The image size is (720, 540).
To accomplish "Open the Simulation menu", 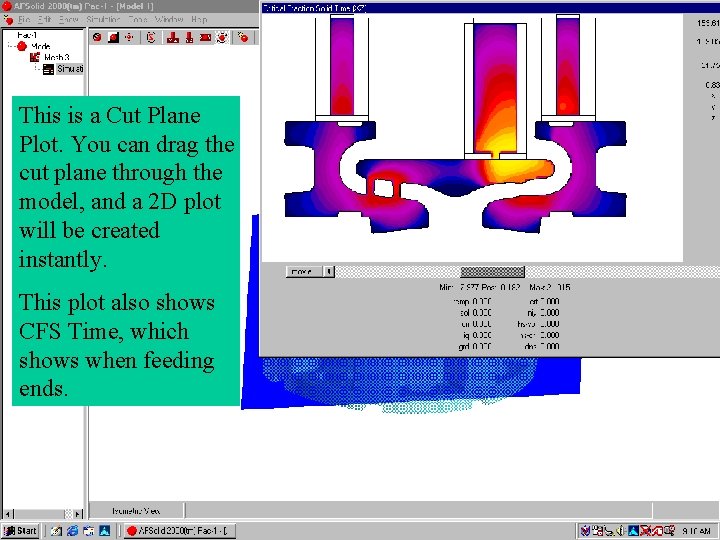I will click(x=103, y=20).
